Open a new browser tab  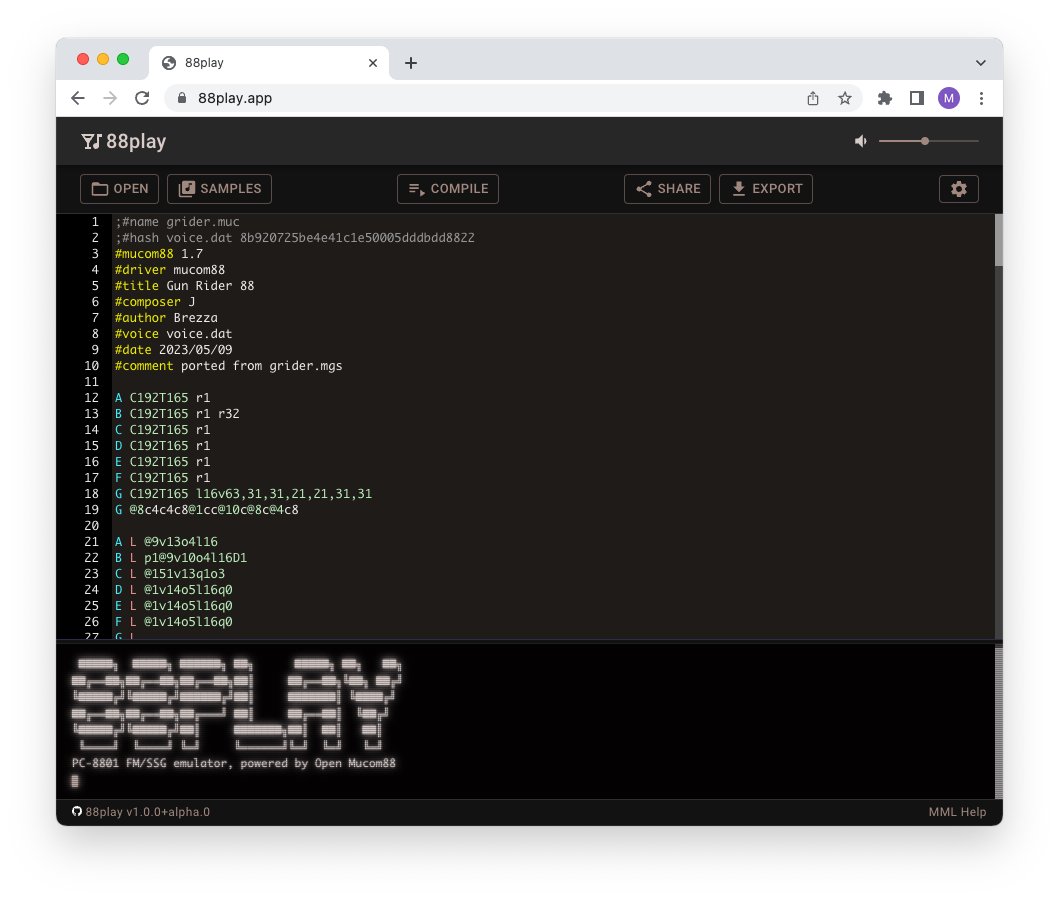point(411,63)
